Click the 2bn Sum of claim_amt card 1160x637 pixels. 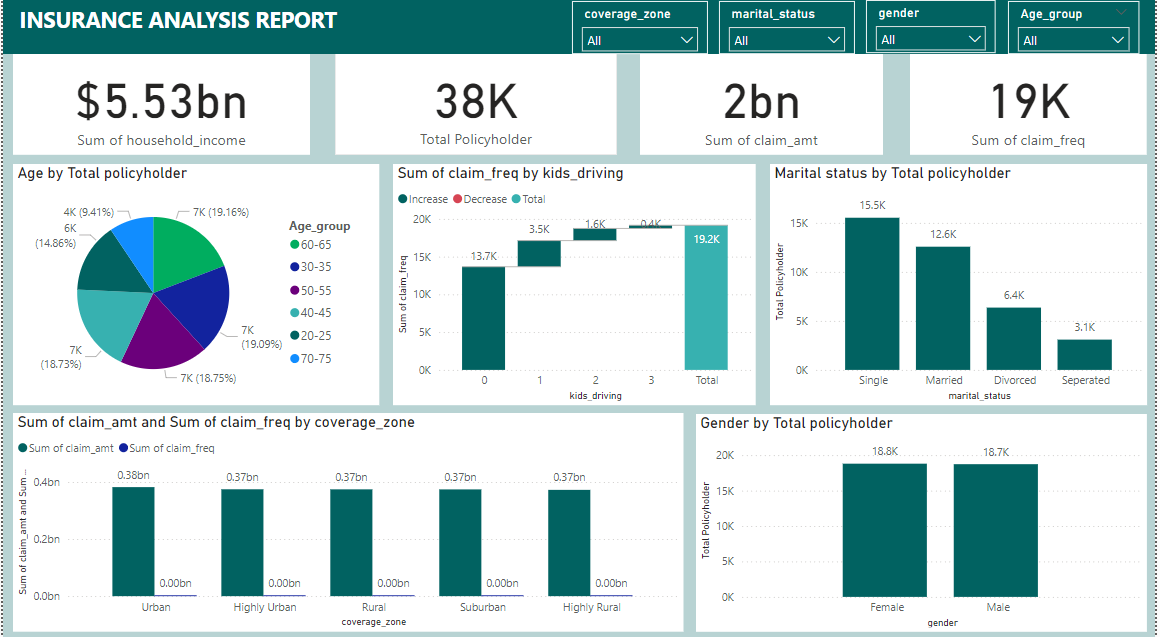pos(761,105)
